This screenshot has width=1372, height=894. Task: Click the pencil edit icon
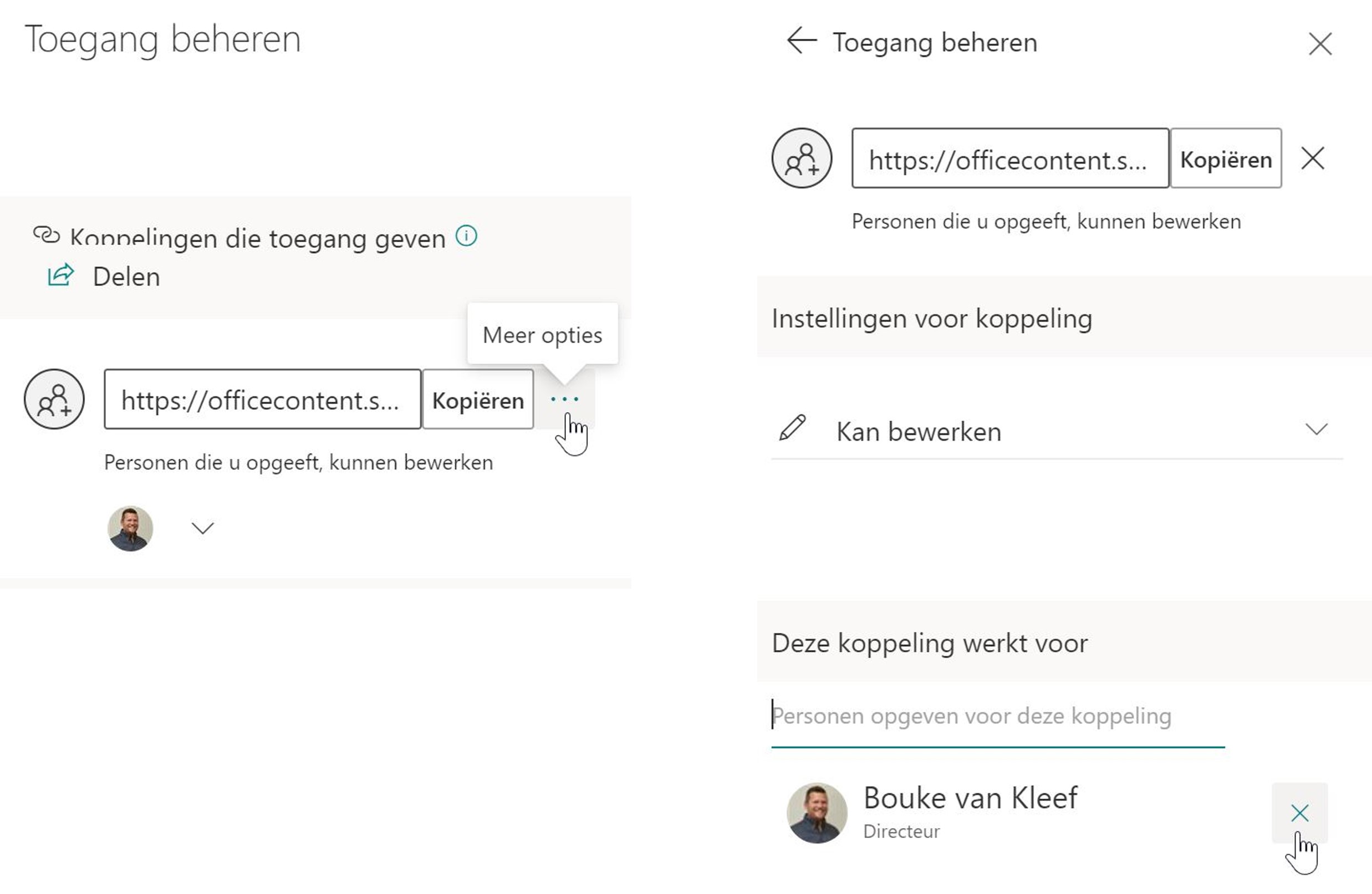click(x=793, y=428)
